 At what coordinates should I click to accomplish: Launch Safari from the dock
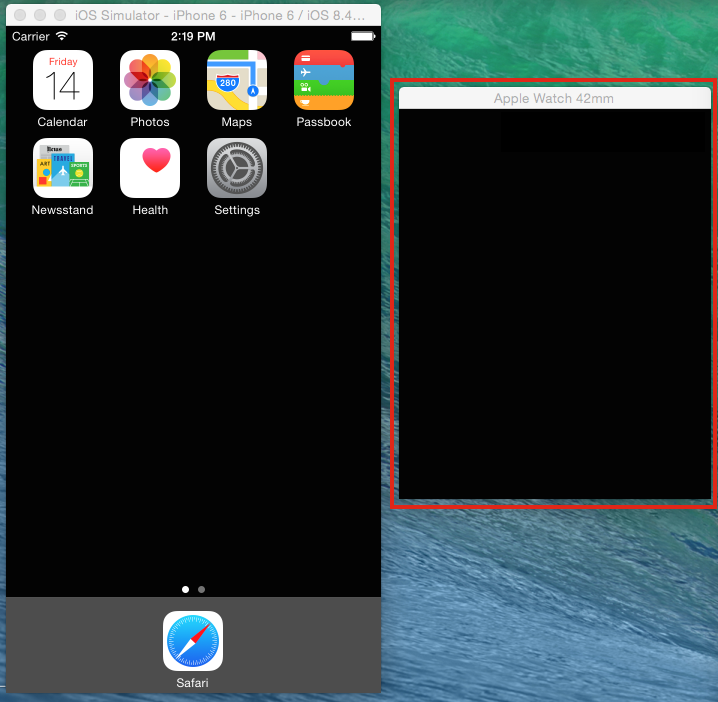coord(193,641)
